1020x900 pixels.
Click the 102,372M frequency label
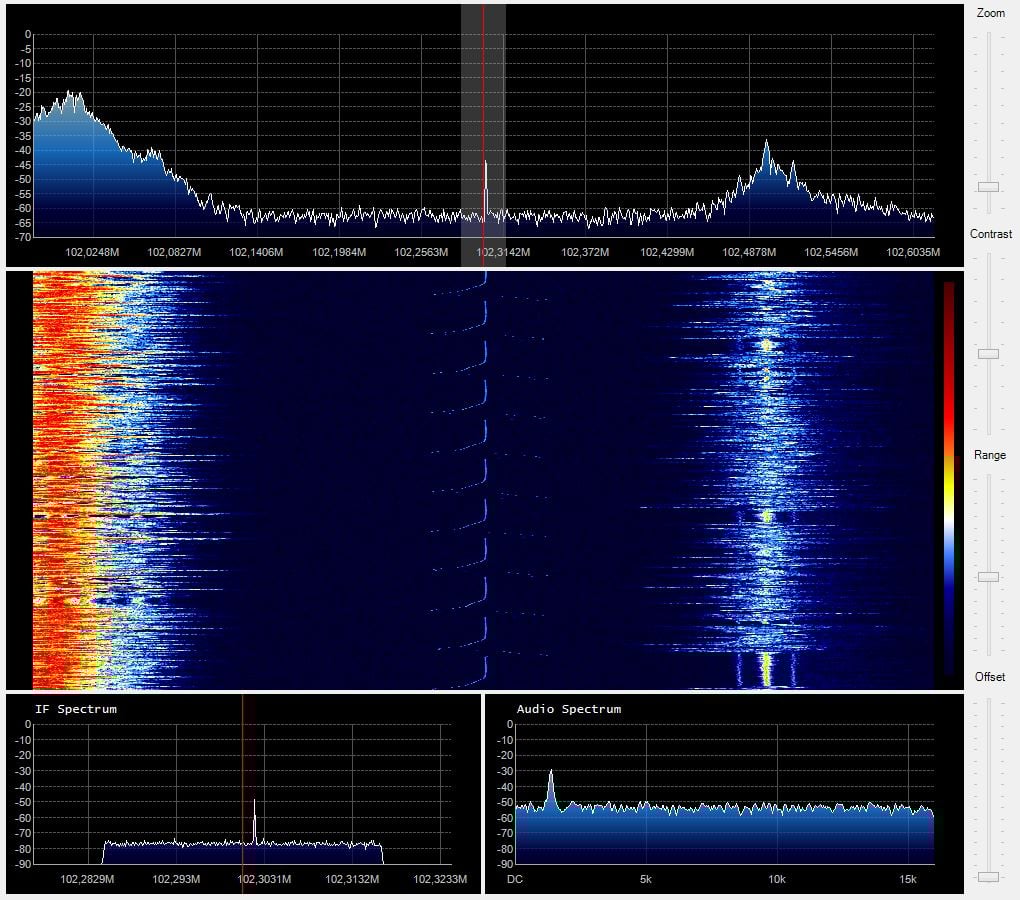(585, 252)
